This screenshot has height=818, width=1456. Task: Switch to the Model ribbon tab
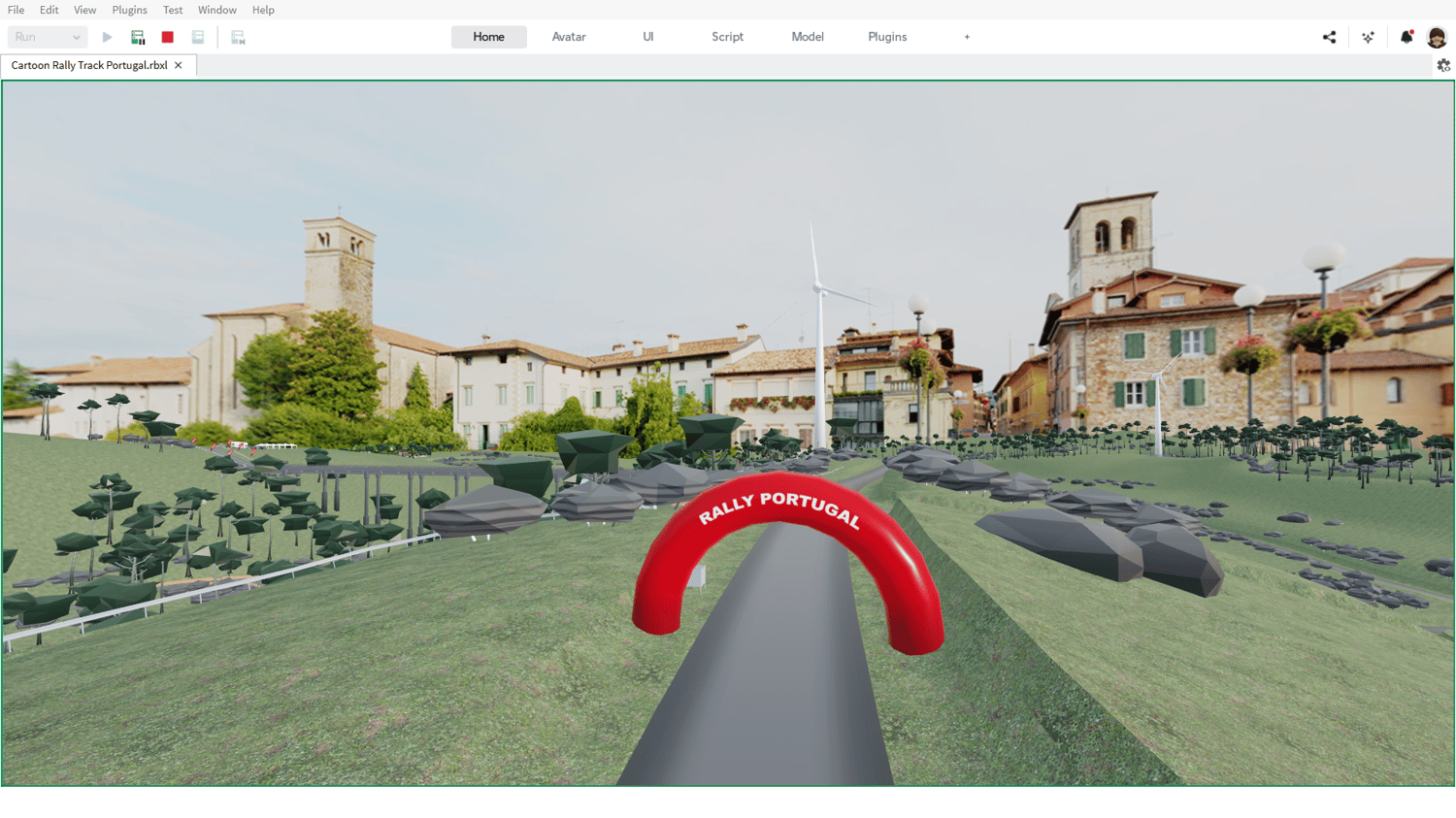click(808, 37)
